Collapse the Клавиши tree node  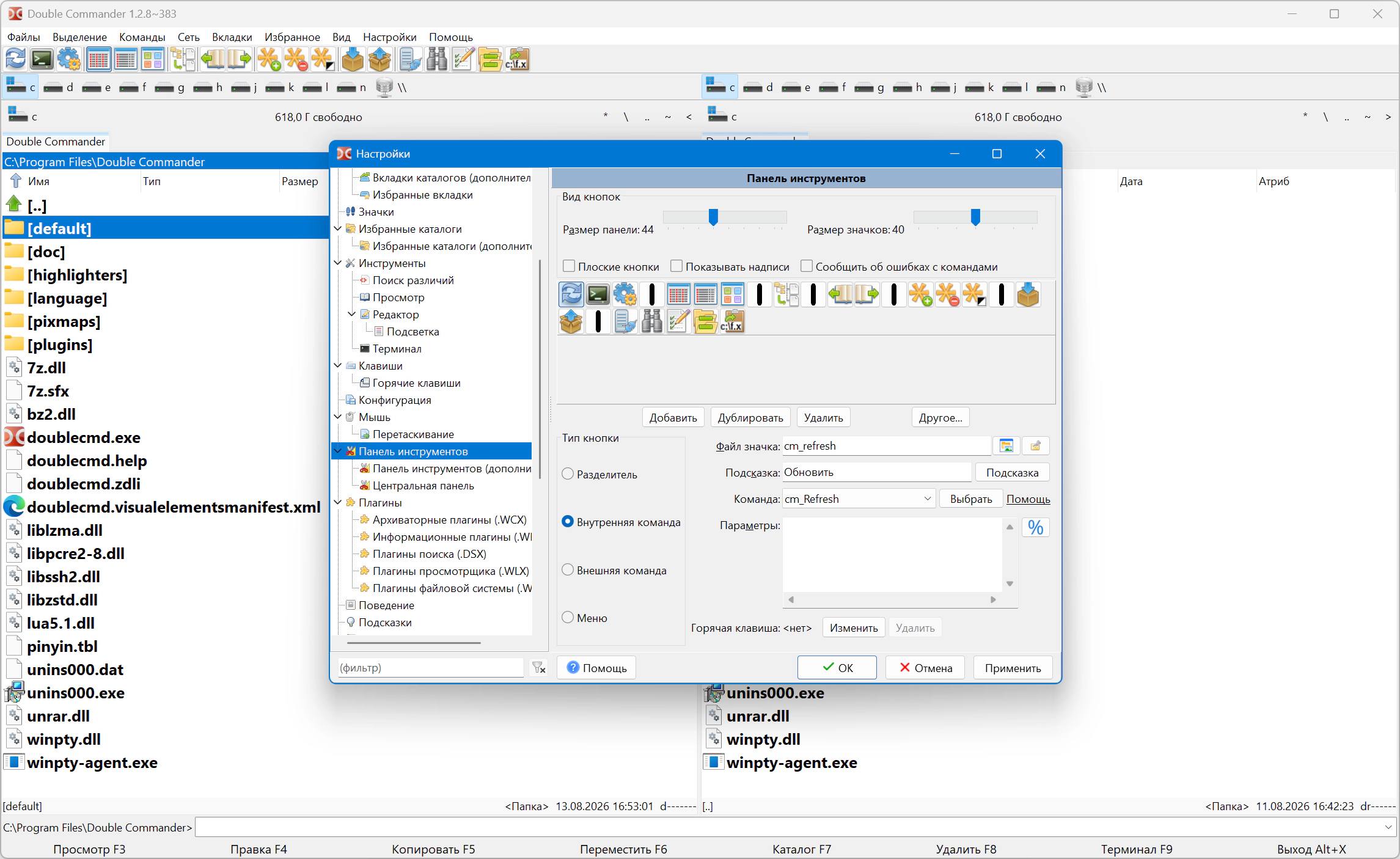(338, 365)
